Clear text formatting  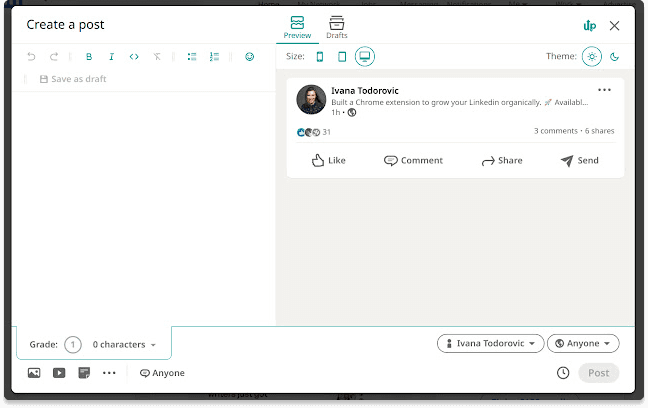pos(157,57)
